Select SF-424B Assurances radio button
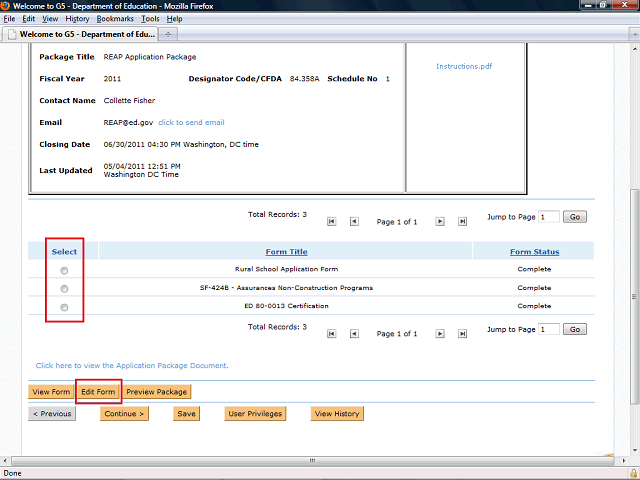The width and height of the screenshot is (640, 480). click(x=64, y=288)
